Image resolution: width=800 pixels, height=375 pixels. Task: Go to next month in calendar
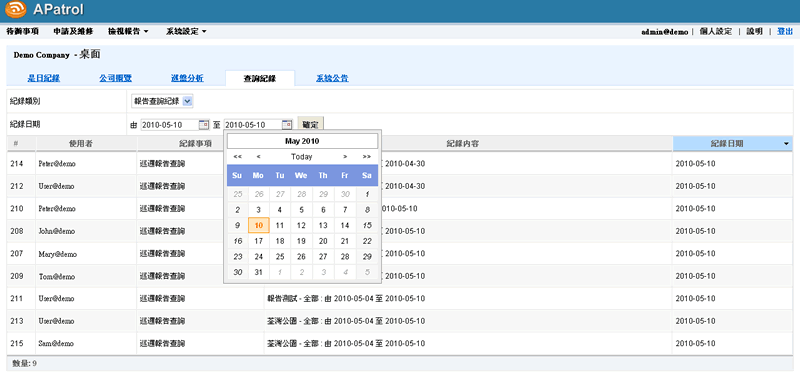click(345, 157)
